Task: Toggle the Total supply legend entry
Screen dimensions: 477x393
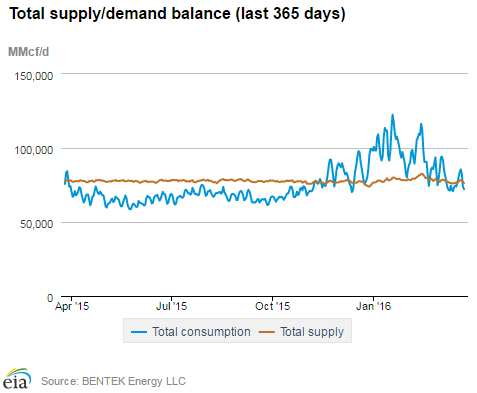Action: tap(301, 332)
